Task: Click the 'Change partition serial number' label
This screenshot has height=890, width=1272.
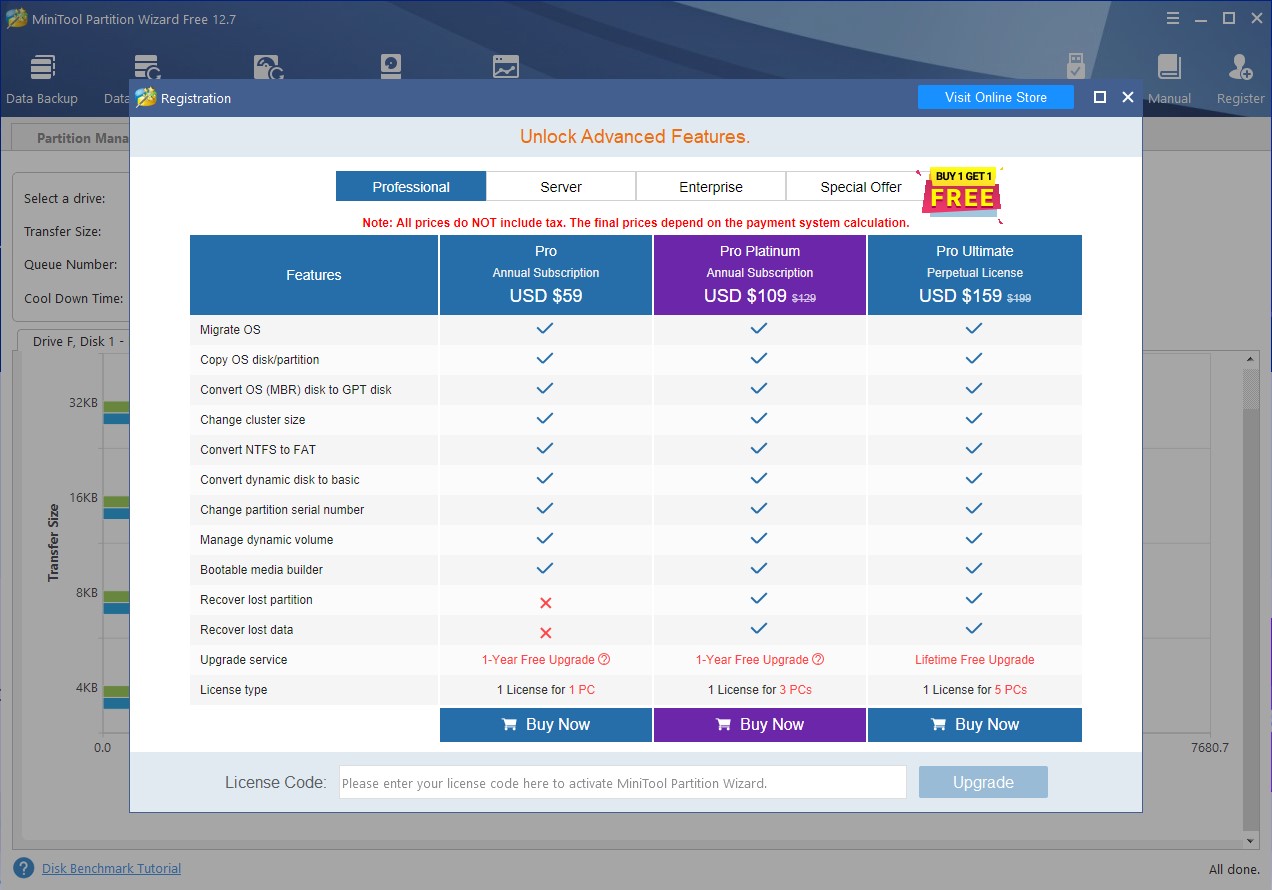Action: click(282, 510)
